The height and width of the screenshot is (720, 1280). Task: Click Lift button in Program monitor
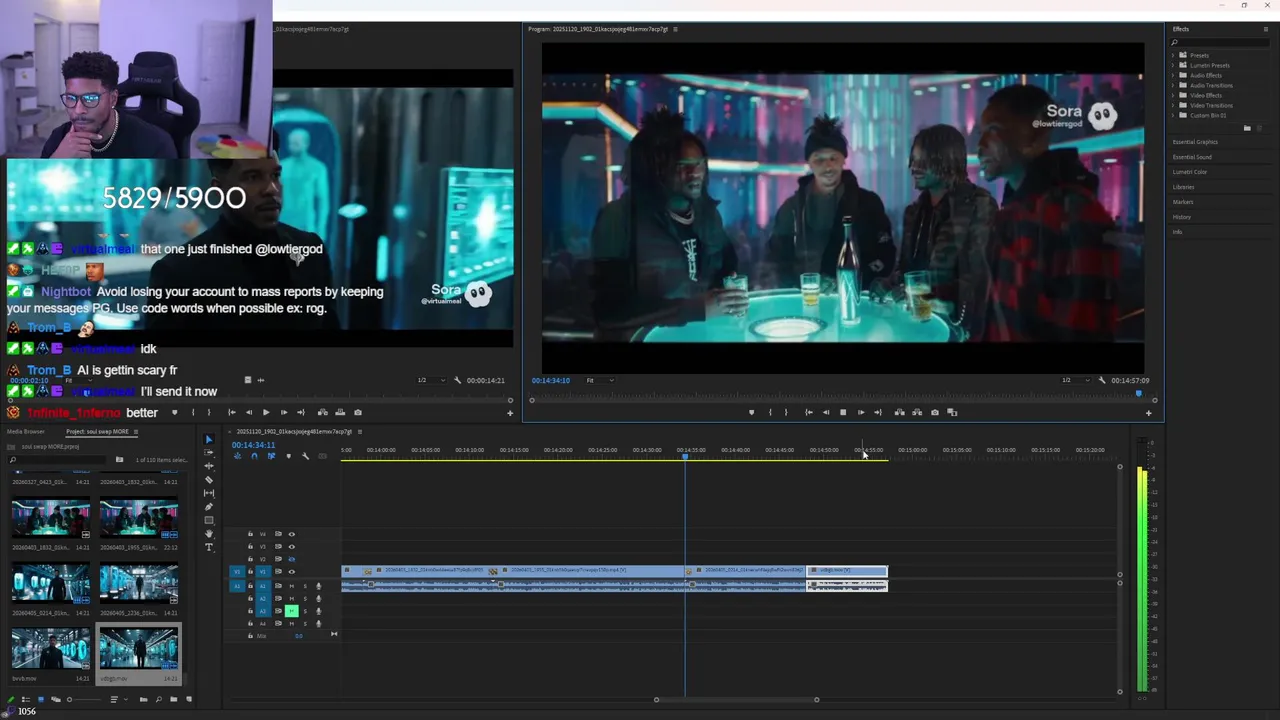pyautogui.click(x=900, y=412)
